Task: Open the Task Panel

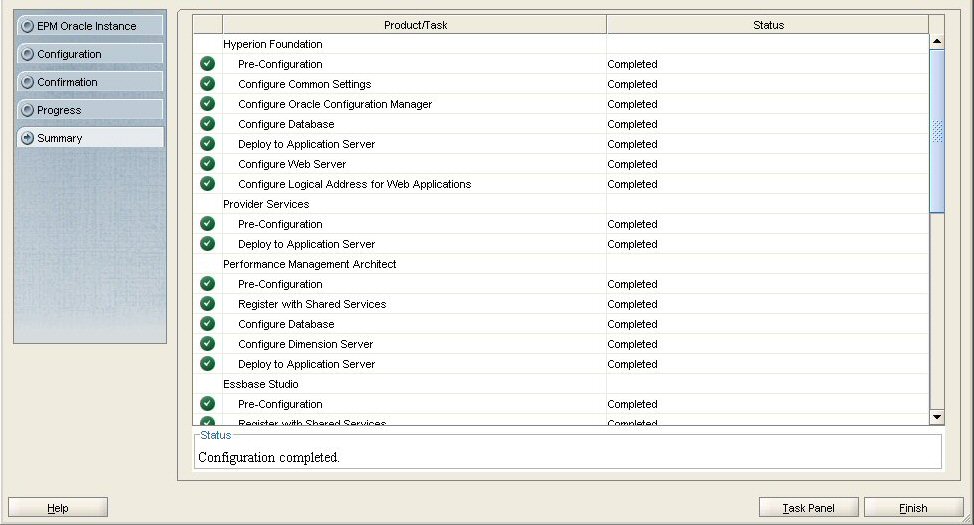Action: coord(808,508)
